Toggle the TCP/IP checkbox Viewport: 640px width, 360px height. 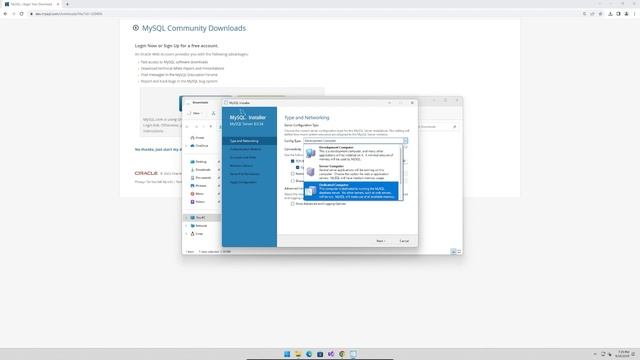[x=293, y=161]
